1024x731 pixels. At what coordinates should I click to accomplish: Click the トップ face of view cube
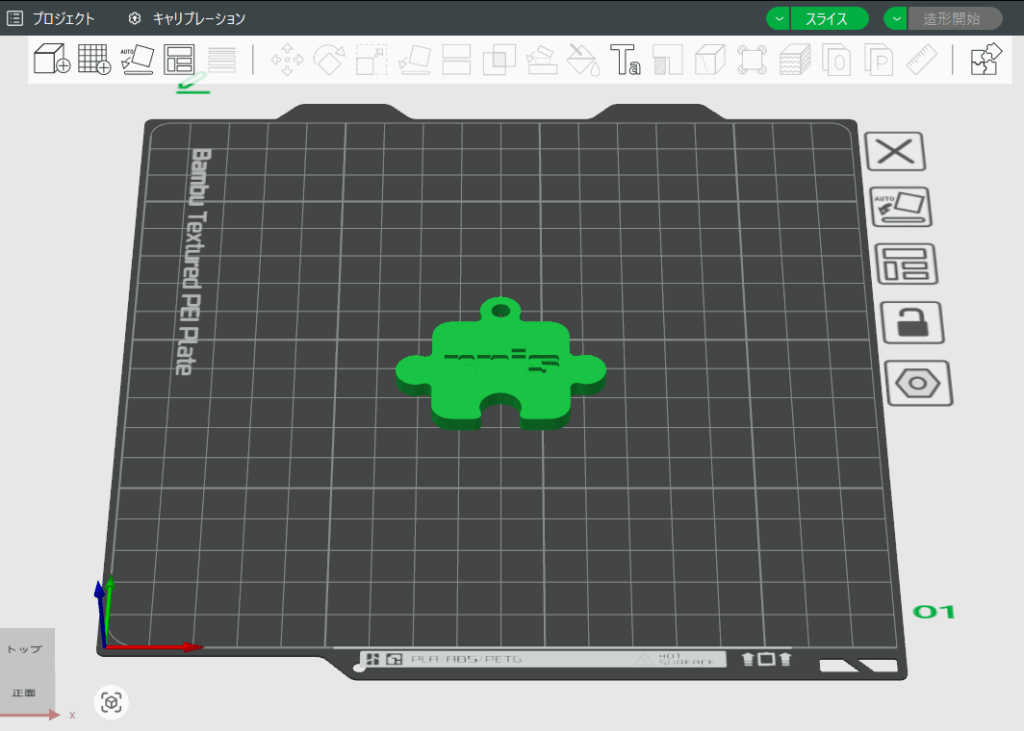[25, 649]
